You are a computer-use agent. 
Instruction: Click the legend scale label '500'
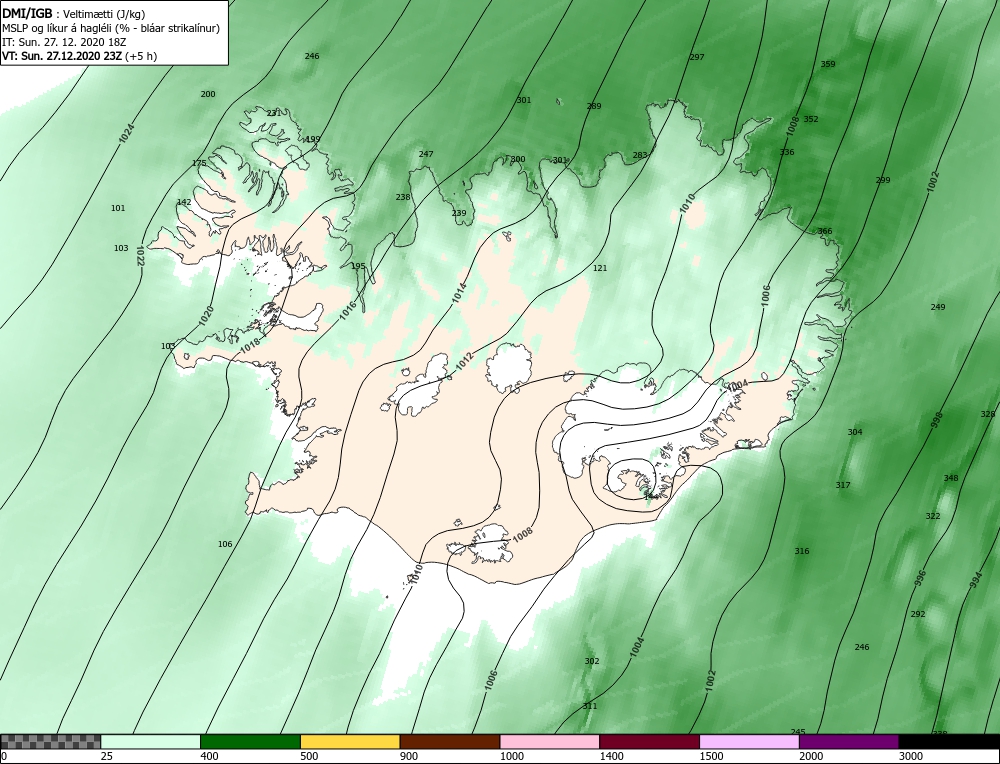(309, 756)
